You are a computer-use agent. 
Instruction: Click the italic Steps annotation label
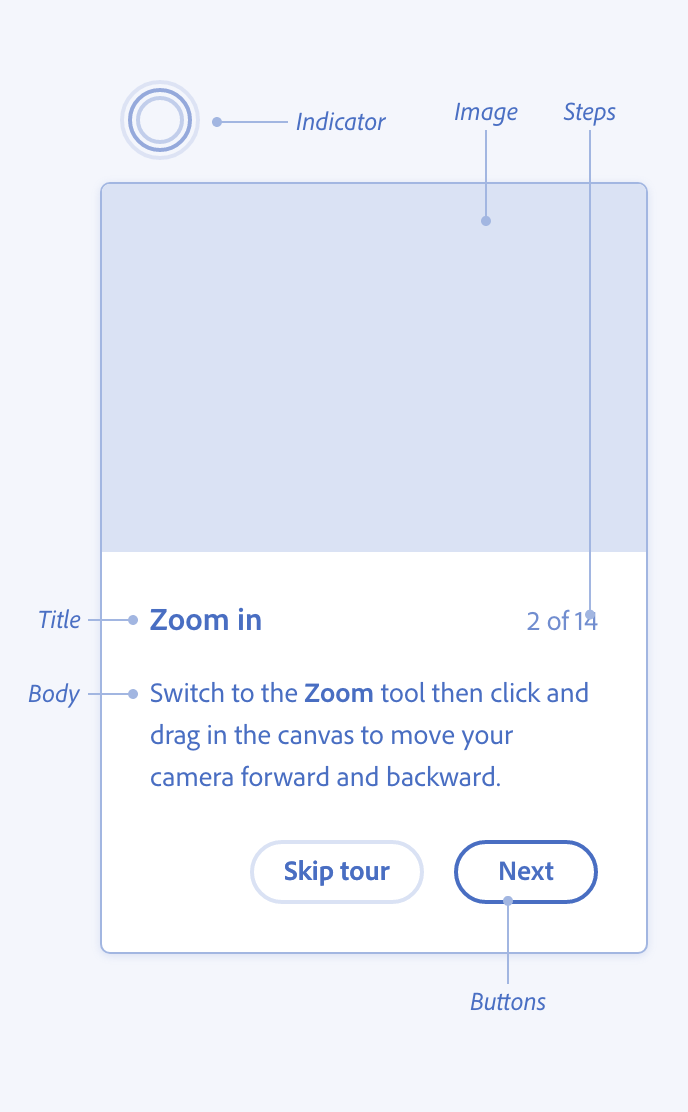point(589,112)
